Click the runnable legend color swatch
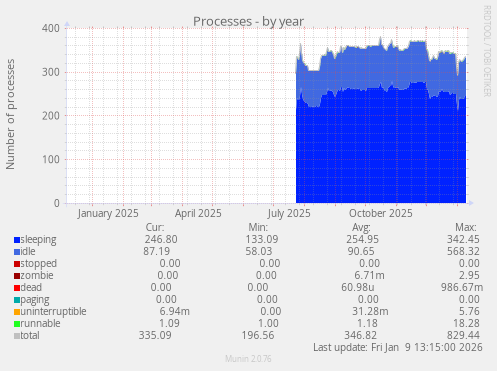The image size is (497, 371). point(17,324)
